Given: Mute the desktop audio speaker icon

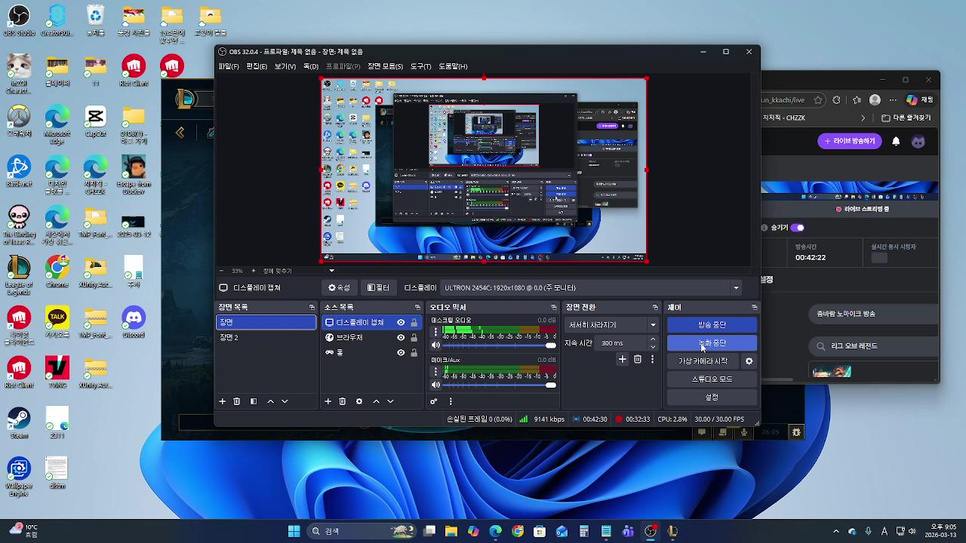Looking at the screenshot, I should pos(435,346).
